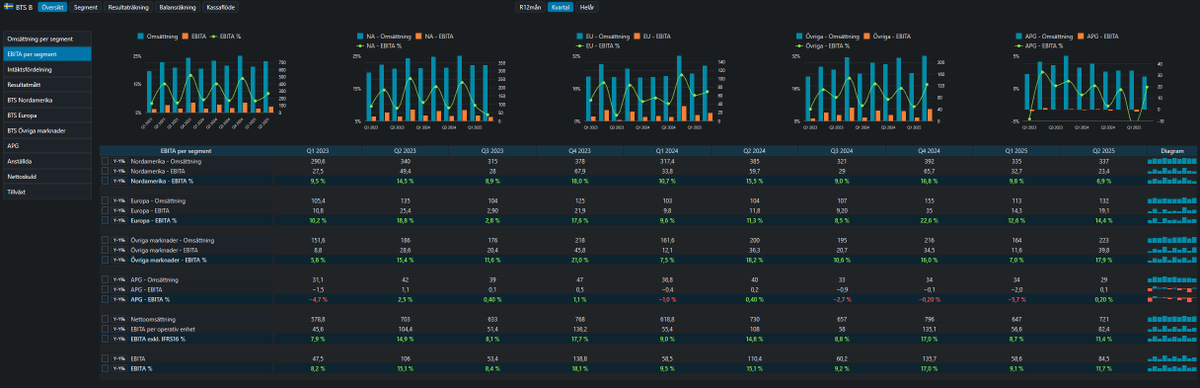
Task: Open the Balansräkning tab
Action: [178, 6]
